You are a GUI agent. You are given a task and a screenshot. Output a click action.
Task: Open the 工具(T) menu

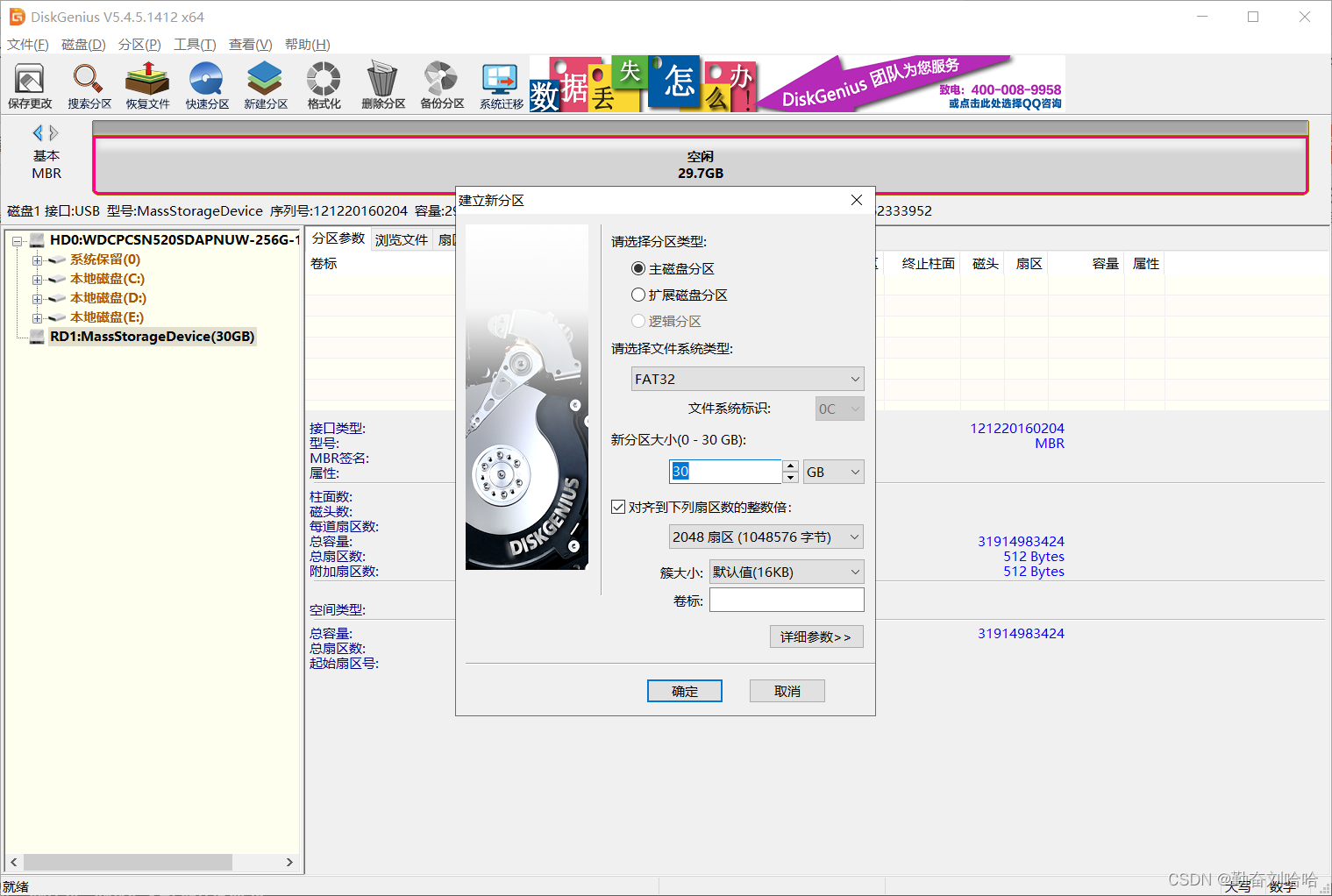[195, 45]
